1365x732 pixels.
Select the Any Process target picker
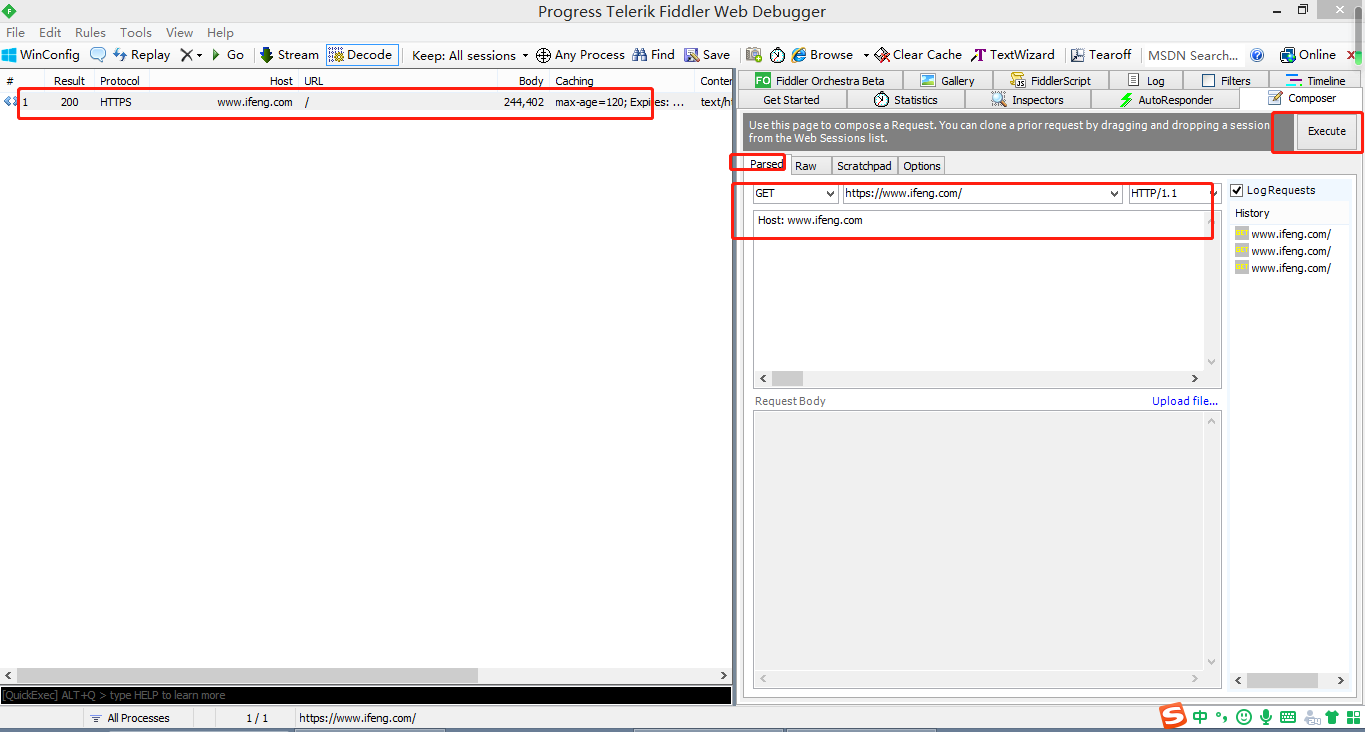tap(580, 55)
